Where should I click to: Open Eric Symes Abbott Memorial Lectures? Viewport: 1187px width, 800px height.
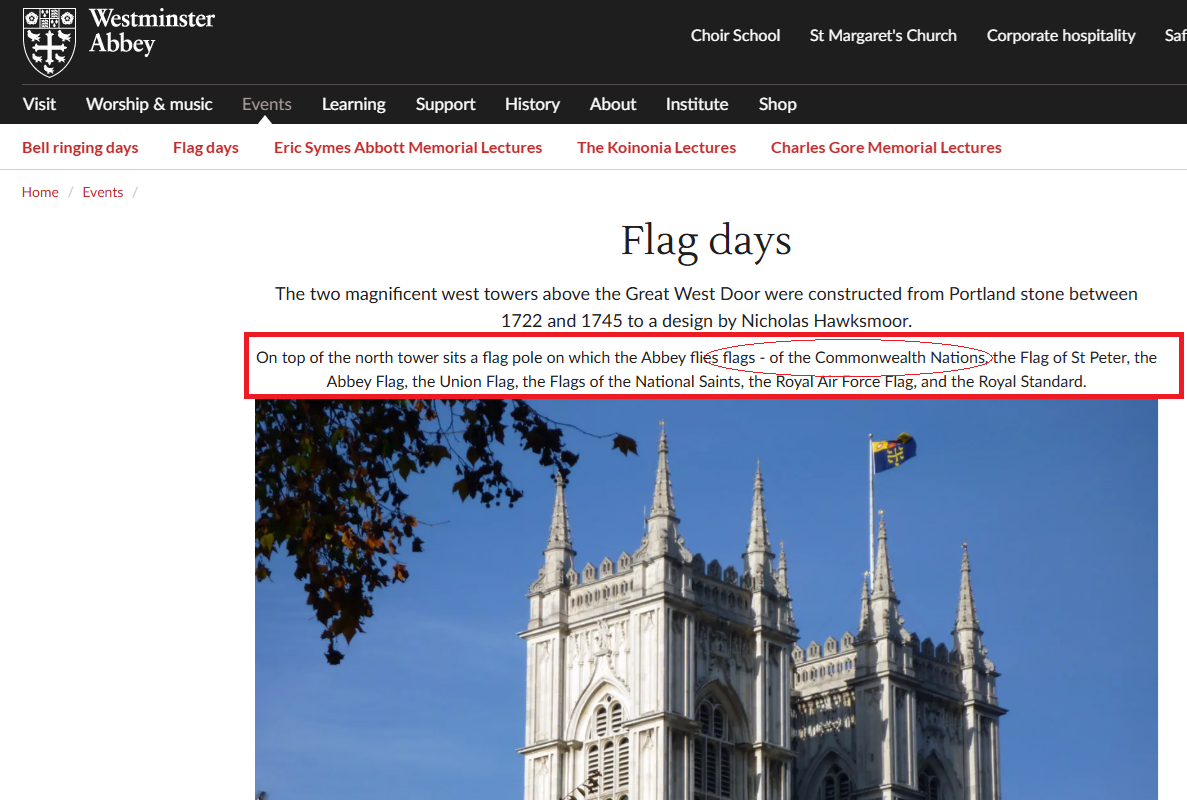point(408,148)
